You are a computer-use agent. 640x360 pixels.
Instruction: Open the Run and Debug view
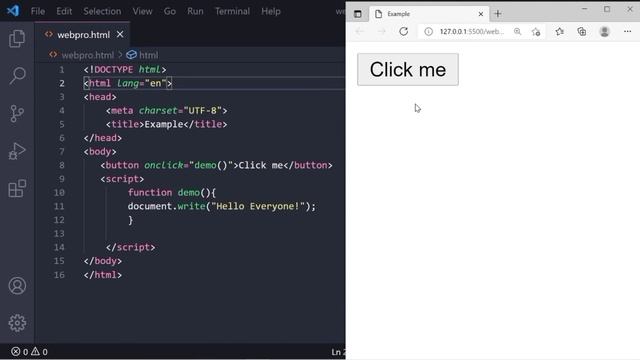17,151
